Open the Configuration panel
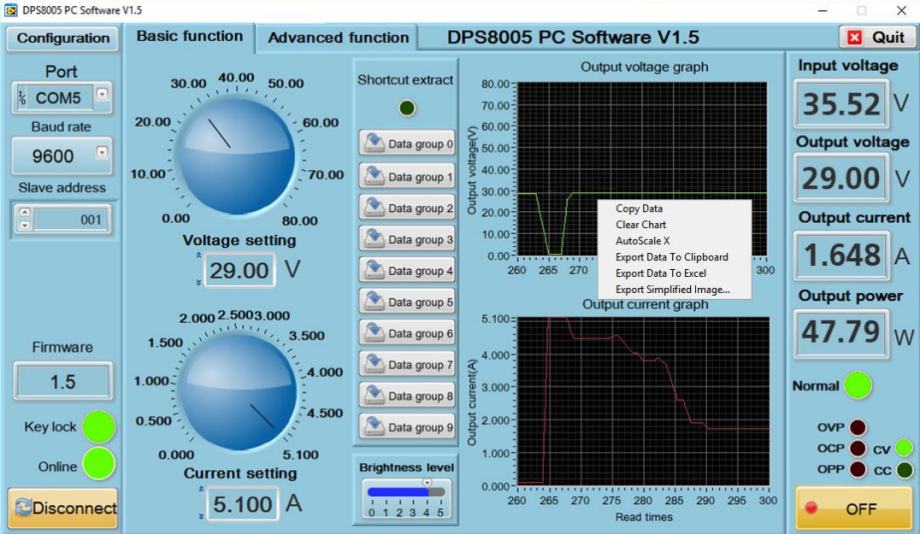Image resolution: width=920 pixels, height=534 pixels. point(63,38)
